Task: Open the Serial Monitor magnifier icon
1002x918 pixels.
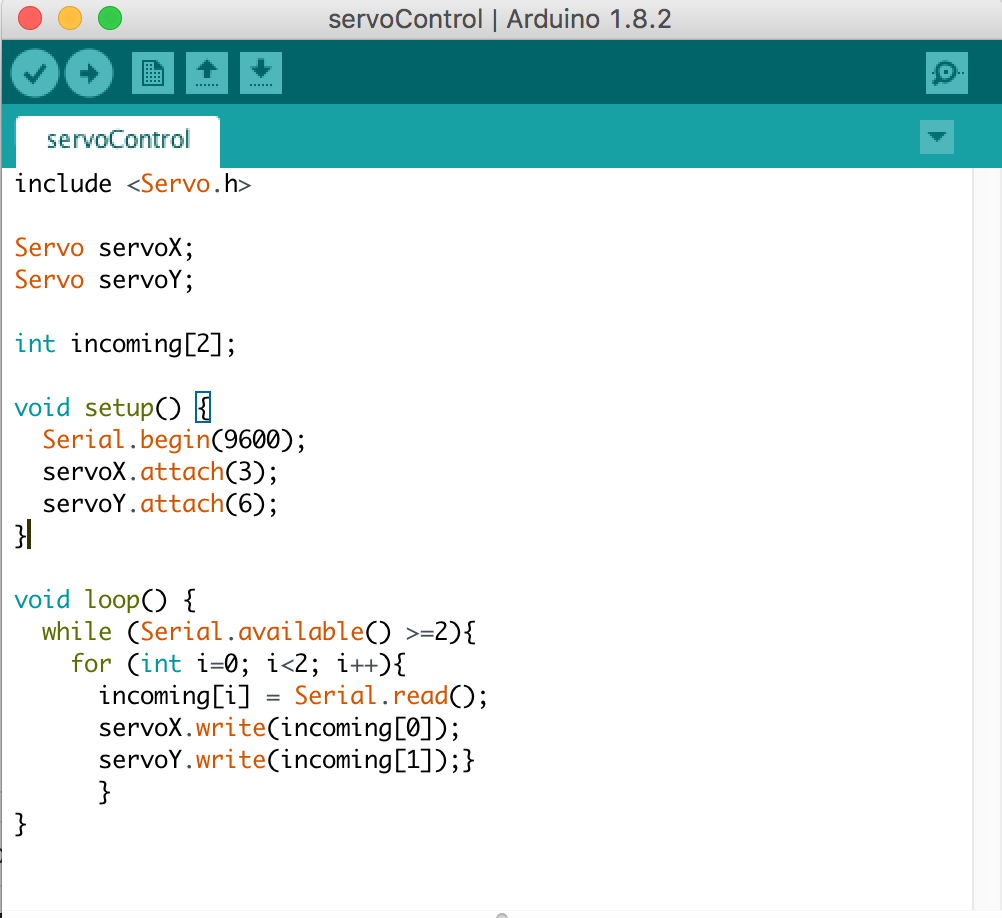Action: click(946, 73)
